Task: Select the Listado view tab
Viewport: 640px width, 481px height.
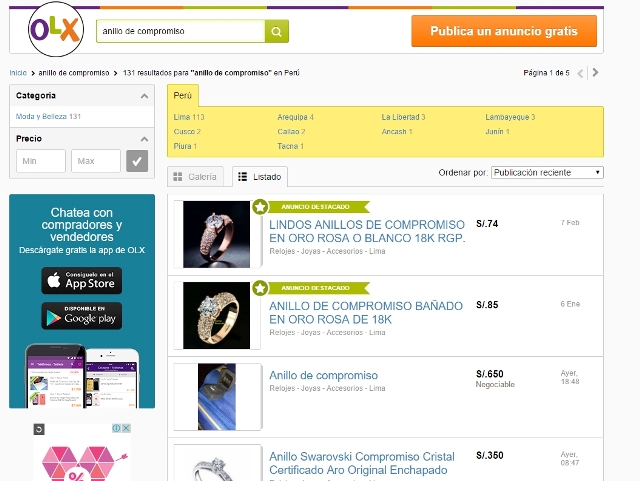Action: (259, 177)
